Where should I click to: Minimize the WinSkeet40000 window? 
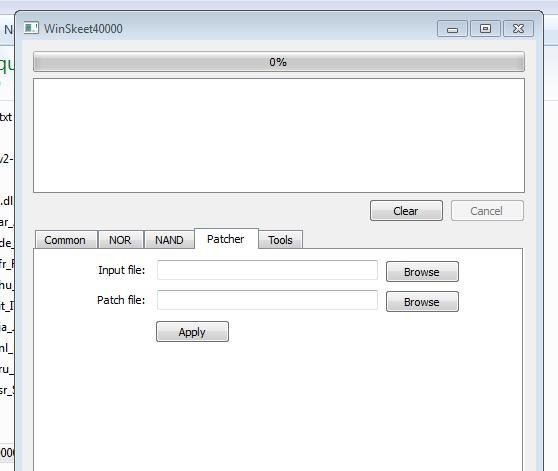pos(452,29)
